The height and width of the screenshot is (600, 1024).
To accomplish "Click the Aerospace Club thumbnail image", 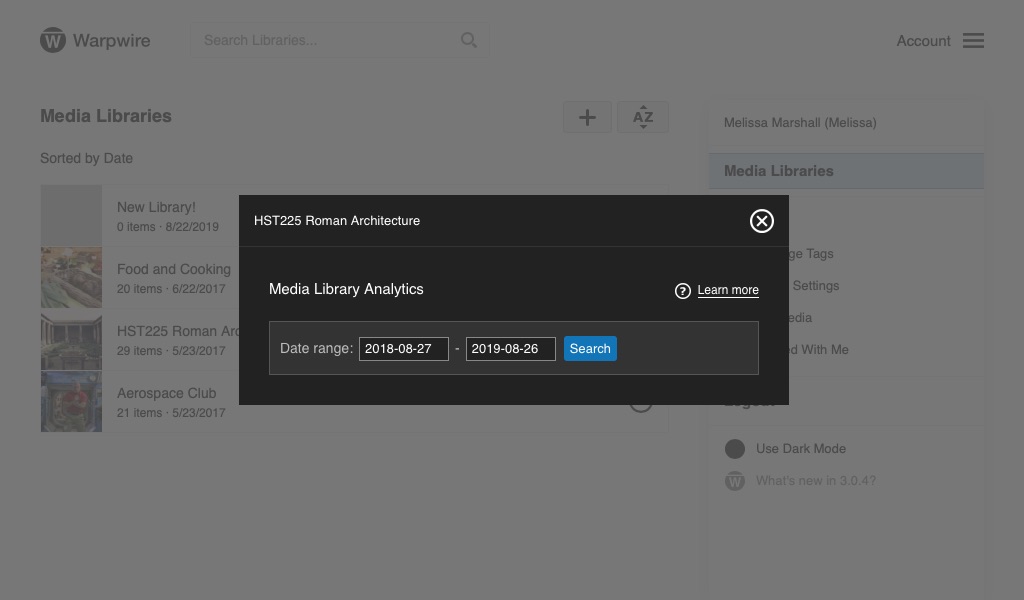I will pos(71,402).
